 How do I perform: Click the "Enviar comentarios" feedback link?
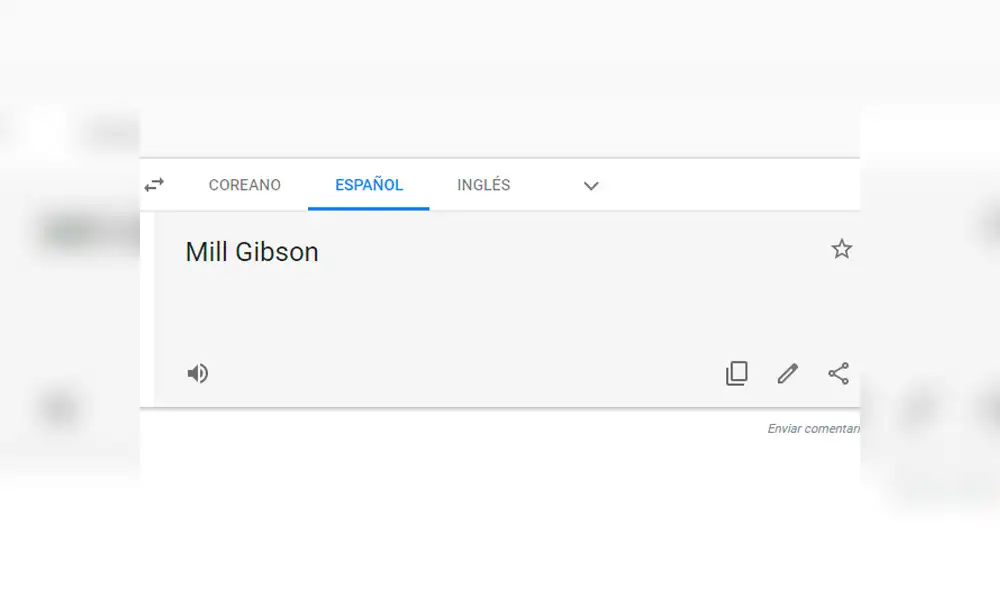(813, 428)
